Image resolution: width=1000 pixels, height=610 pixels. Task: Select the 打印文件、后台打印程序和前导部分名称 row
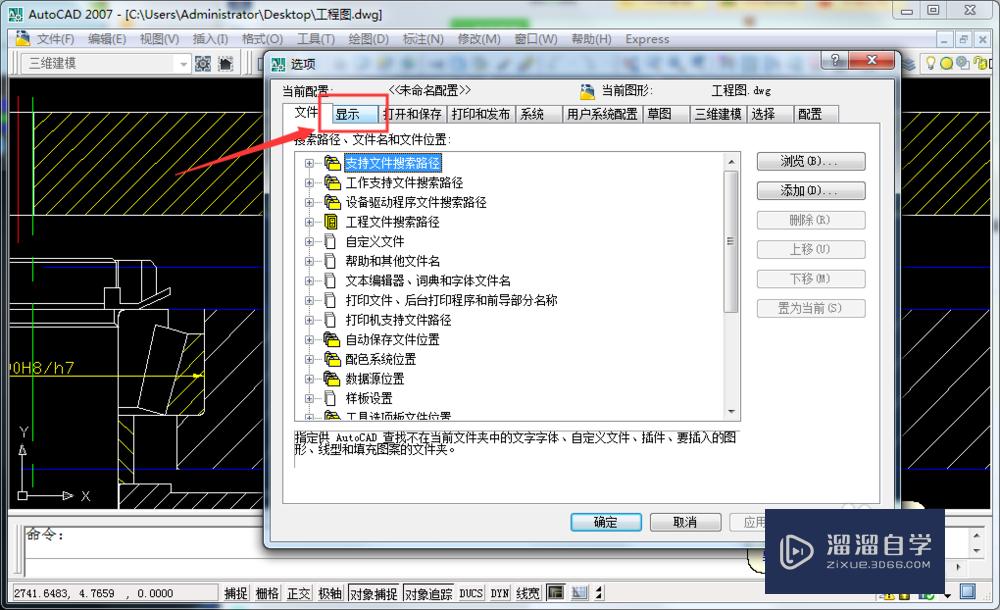[451, 301]
